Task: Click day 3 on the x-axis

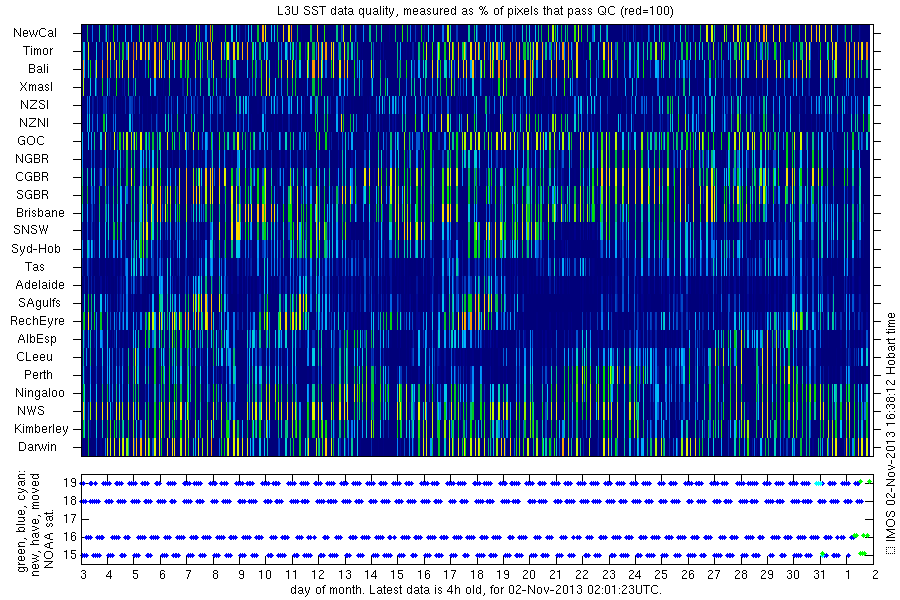Action: click(x=84, y=575)
